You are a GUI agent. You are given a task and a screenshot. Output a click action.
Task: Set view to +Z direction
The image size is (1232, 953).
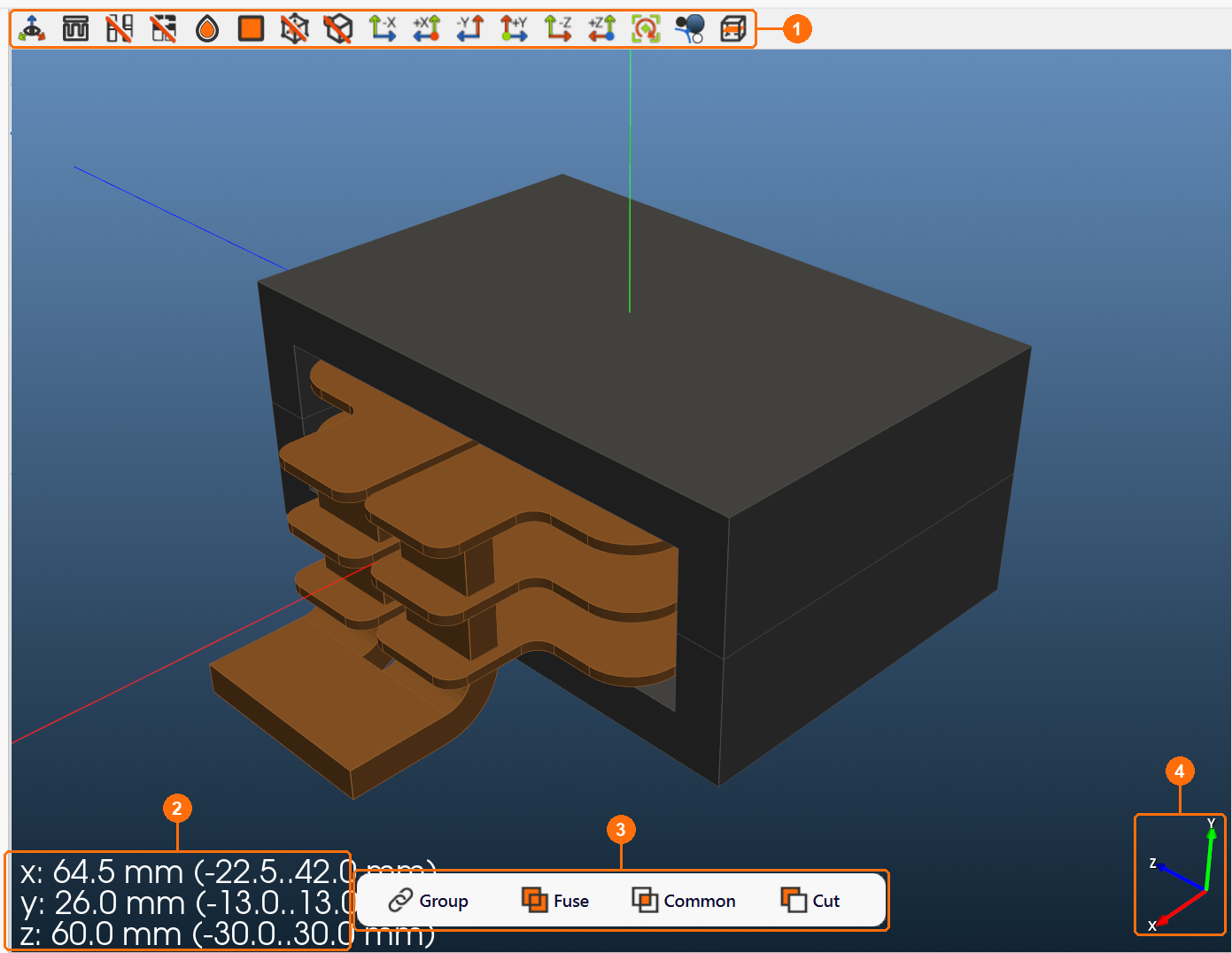pos(602,29)
